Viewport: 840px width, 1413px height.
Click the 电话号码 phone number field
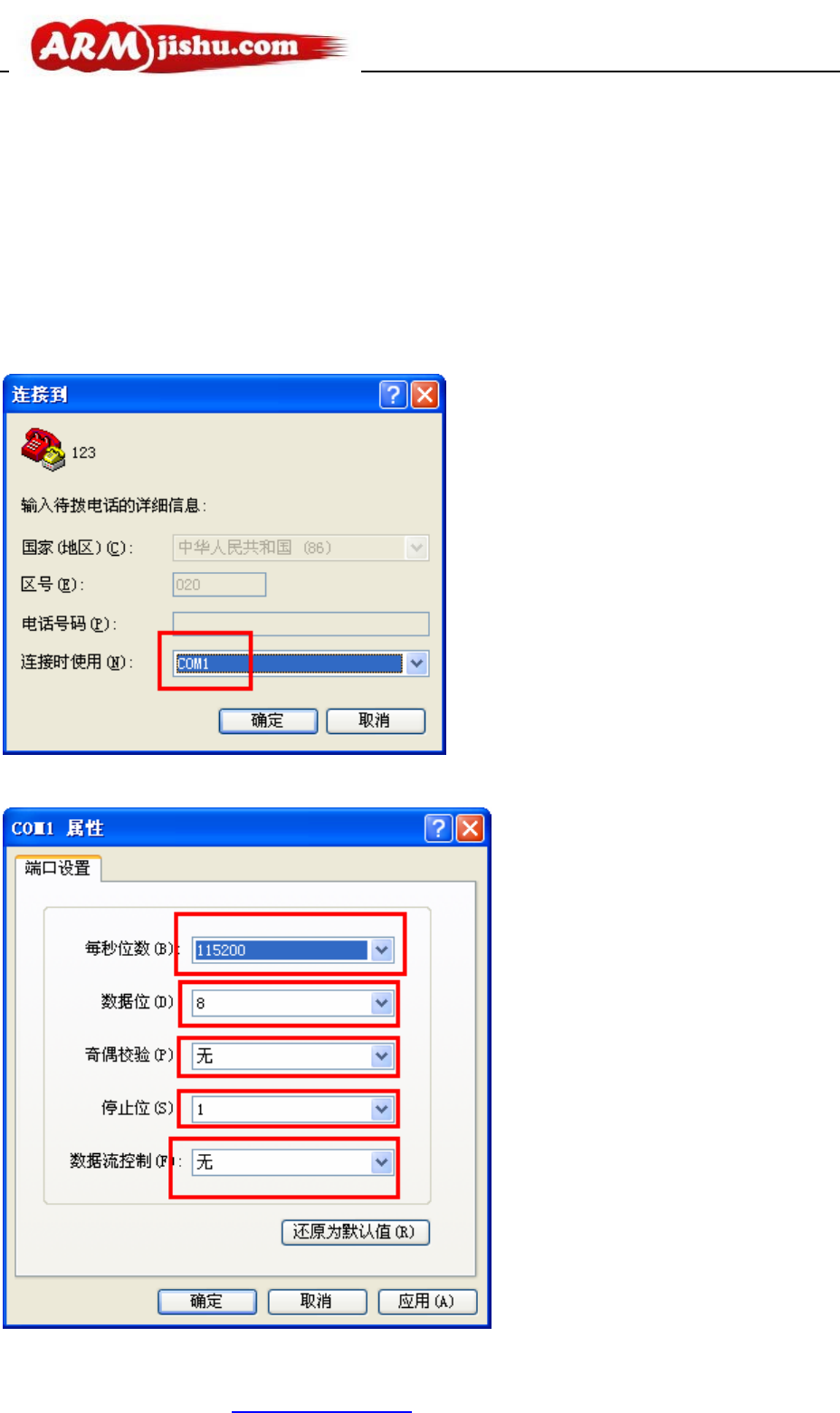point(301,624)
